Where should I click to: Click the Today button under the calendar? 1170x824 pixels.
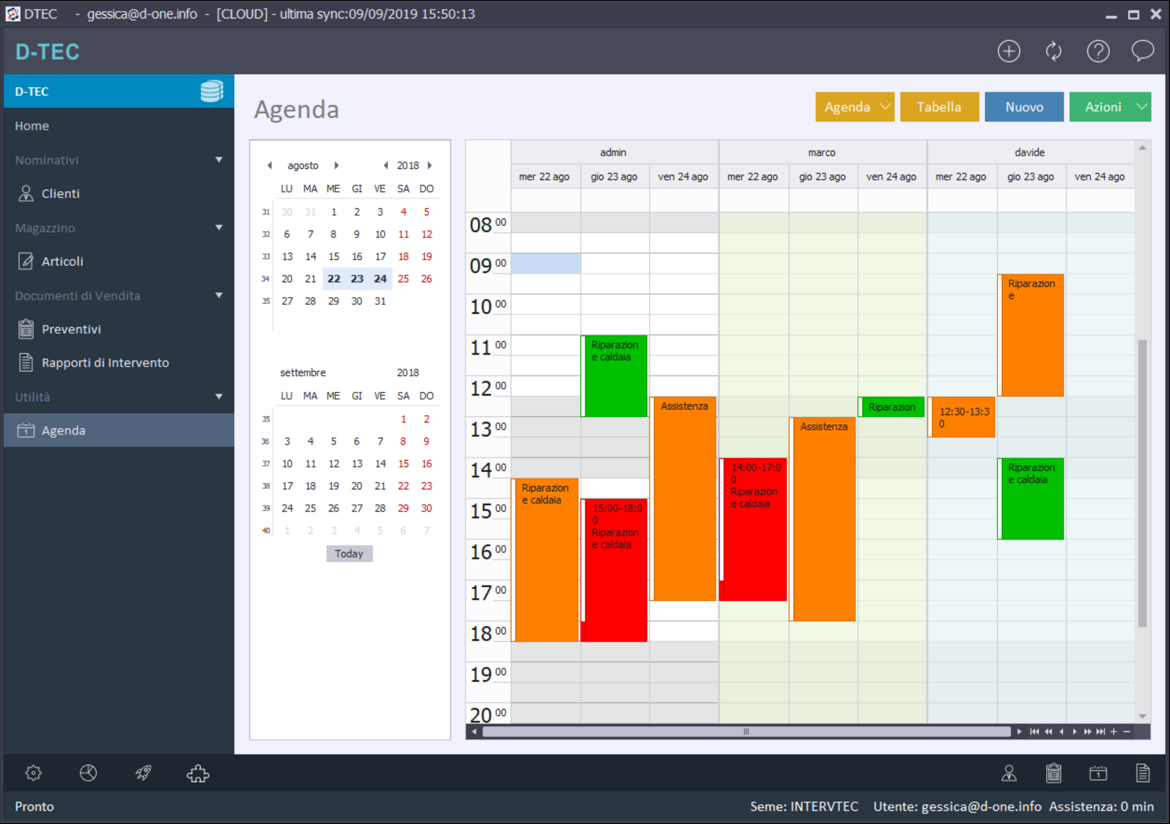click(349, 554)
